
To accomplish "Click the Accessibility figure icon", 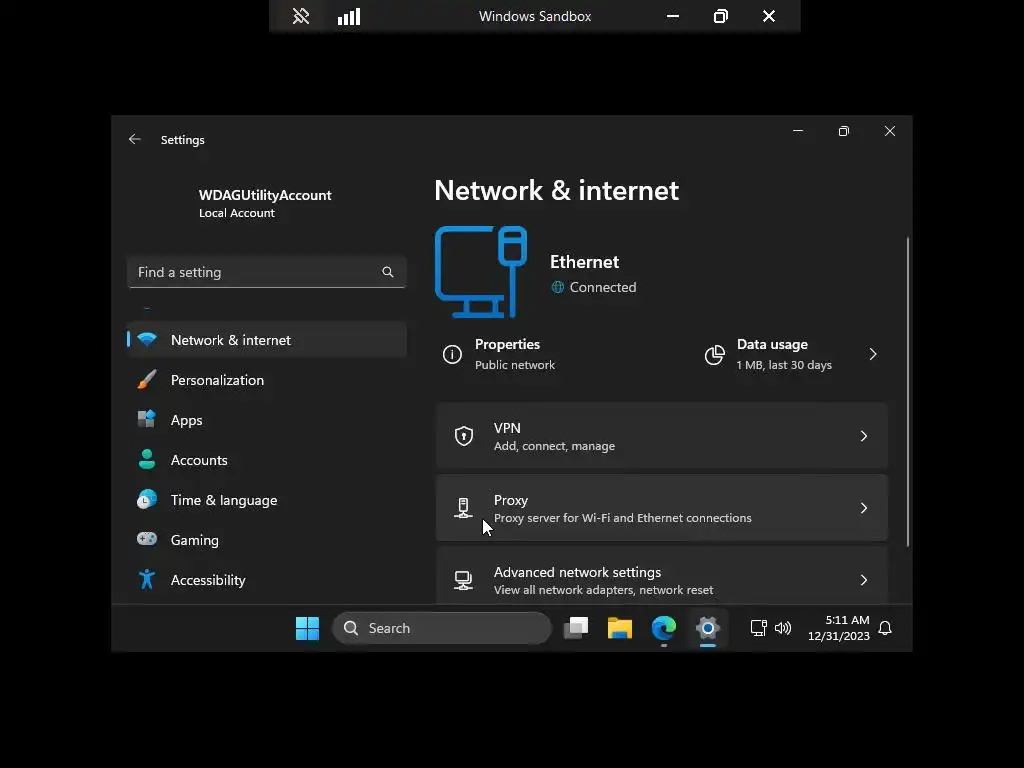I will pos(147,579).
